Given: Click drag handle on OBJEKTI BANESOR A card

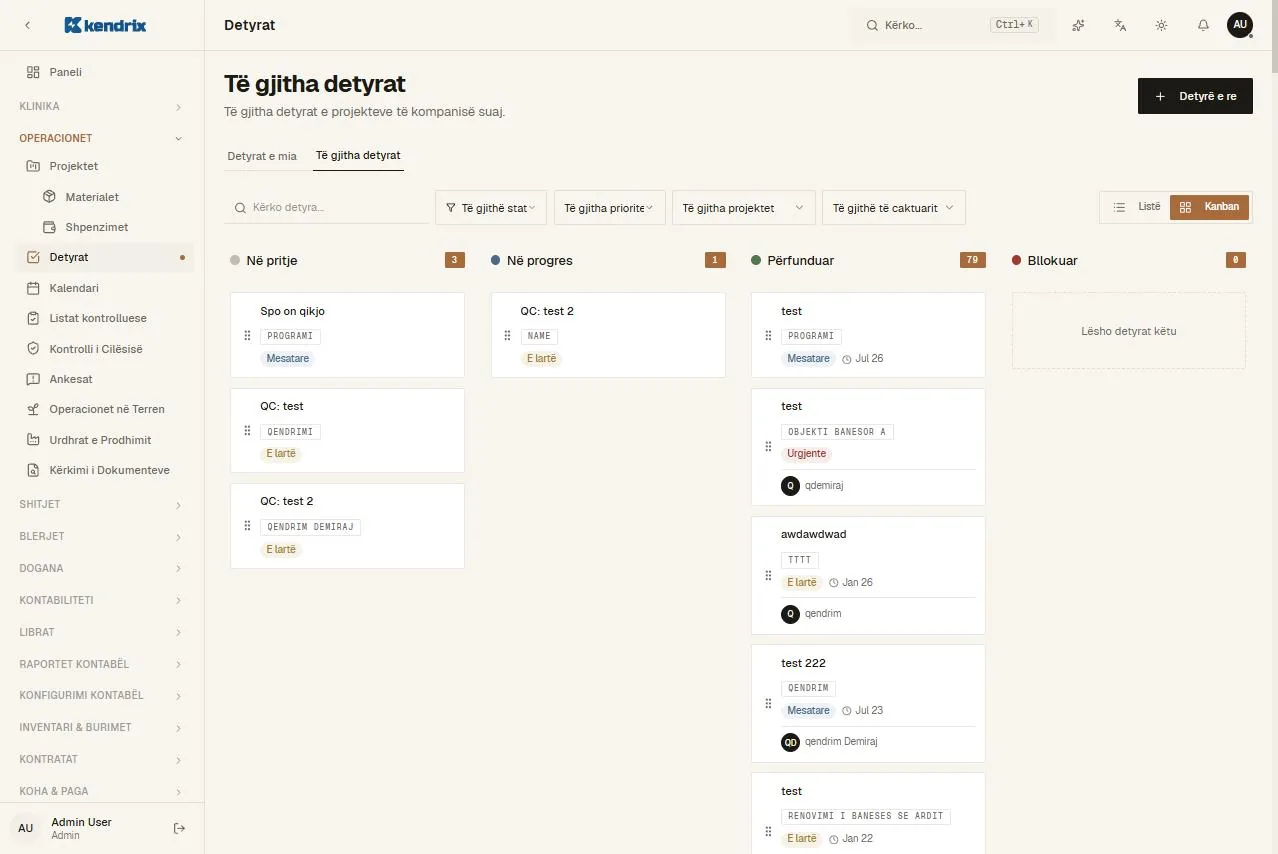Looking at the screenshot, I should coord(768,447).
